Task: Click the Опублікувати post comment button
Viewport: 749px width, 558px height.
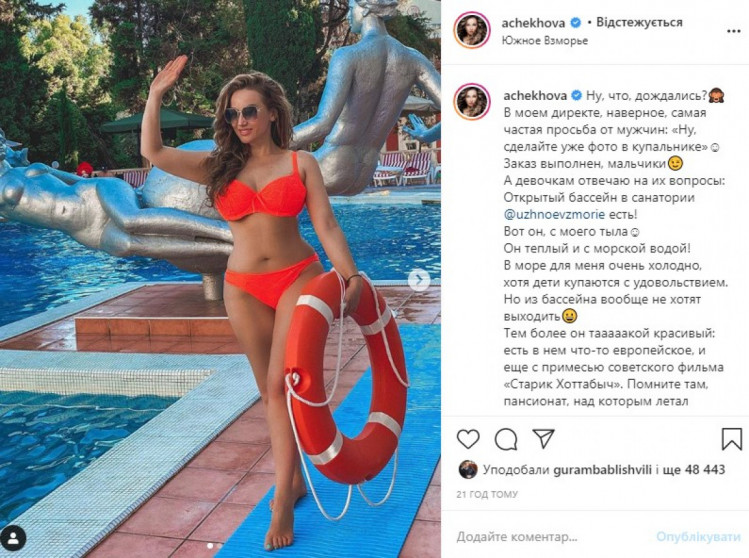Action: click(698, 537)
